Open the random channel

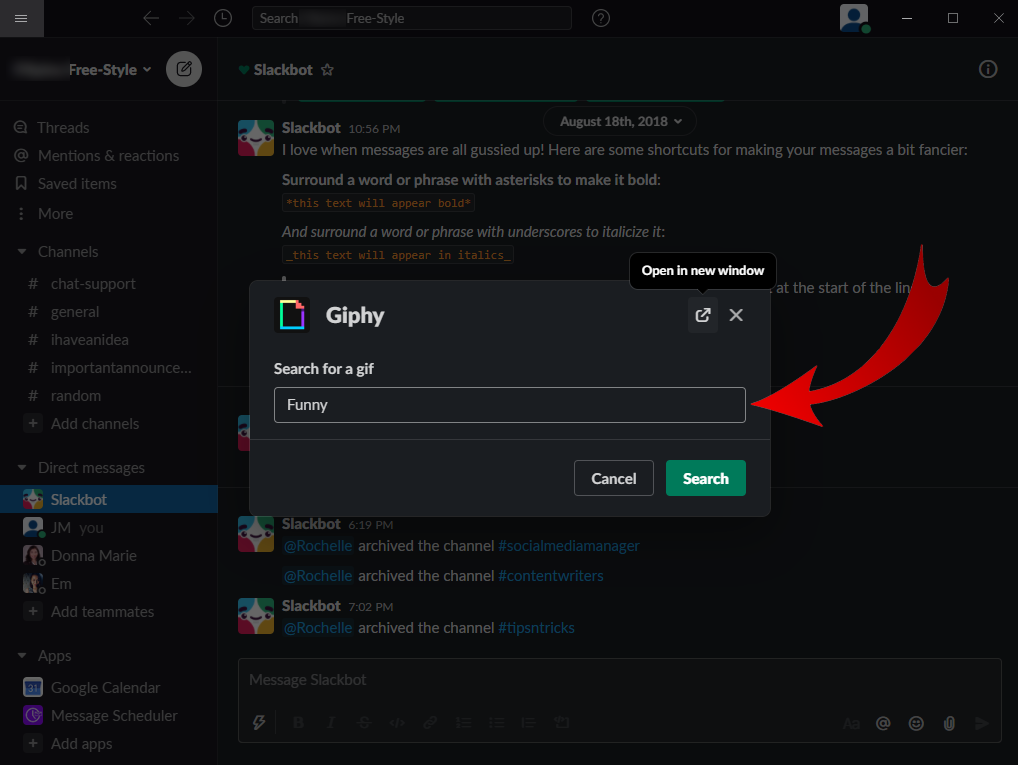pyautogui.click(x=75, y=396)
